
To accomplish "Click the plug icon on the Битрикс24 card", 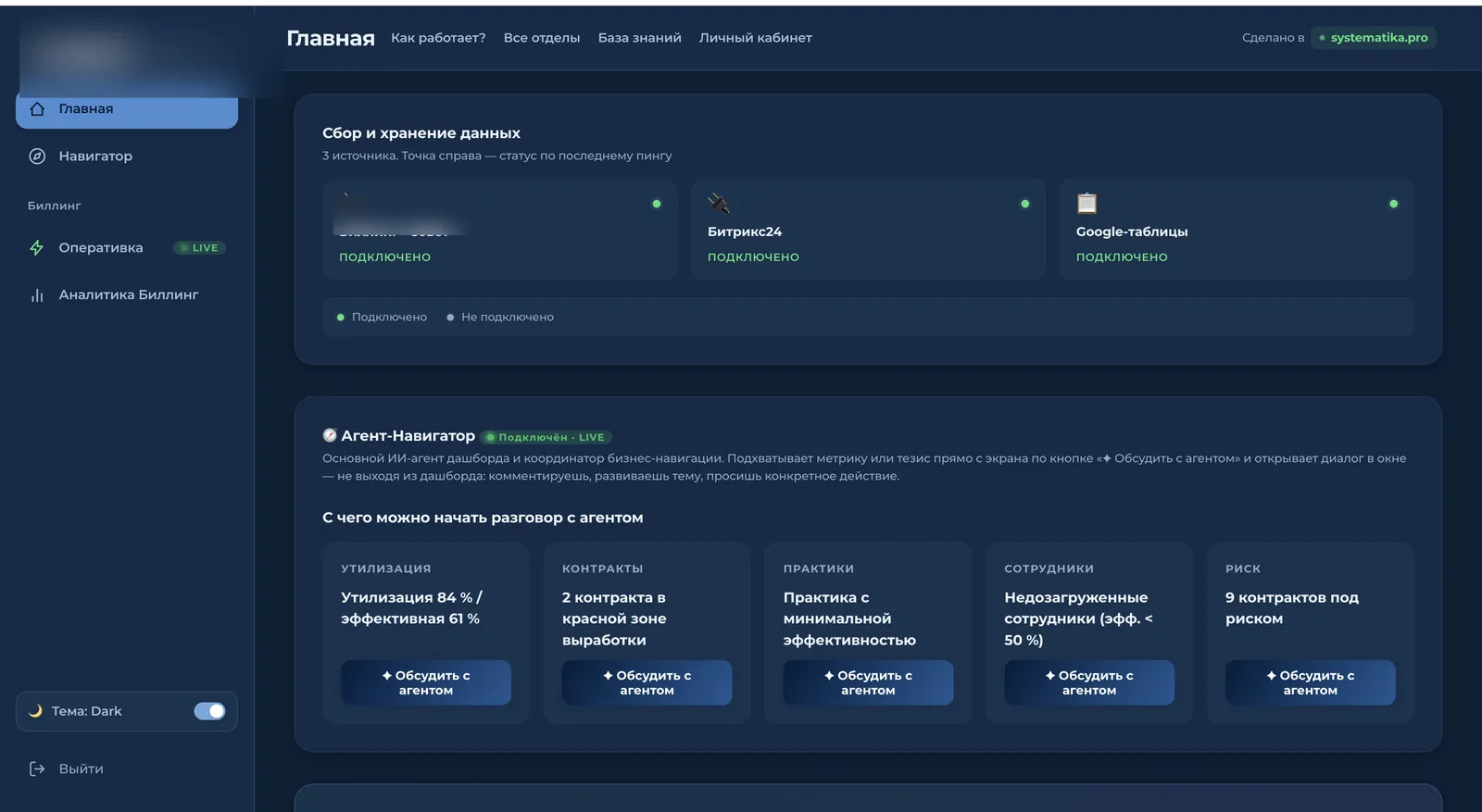I will click(x=718, y=203).
